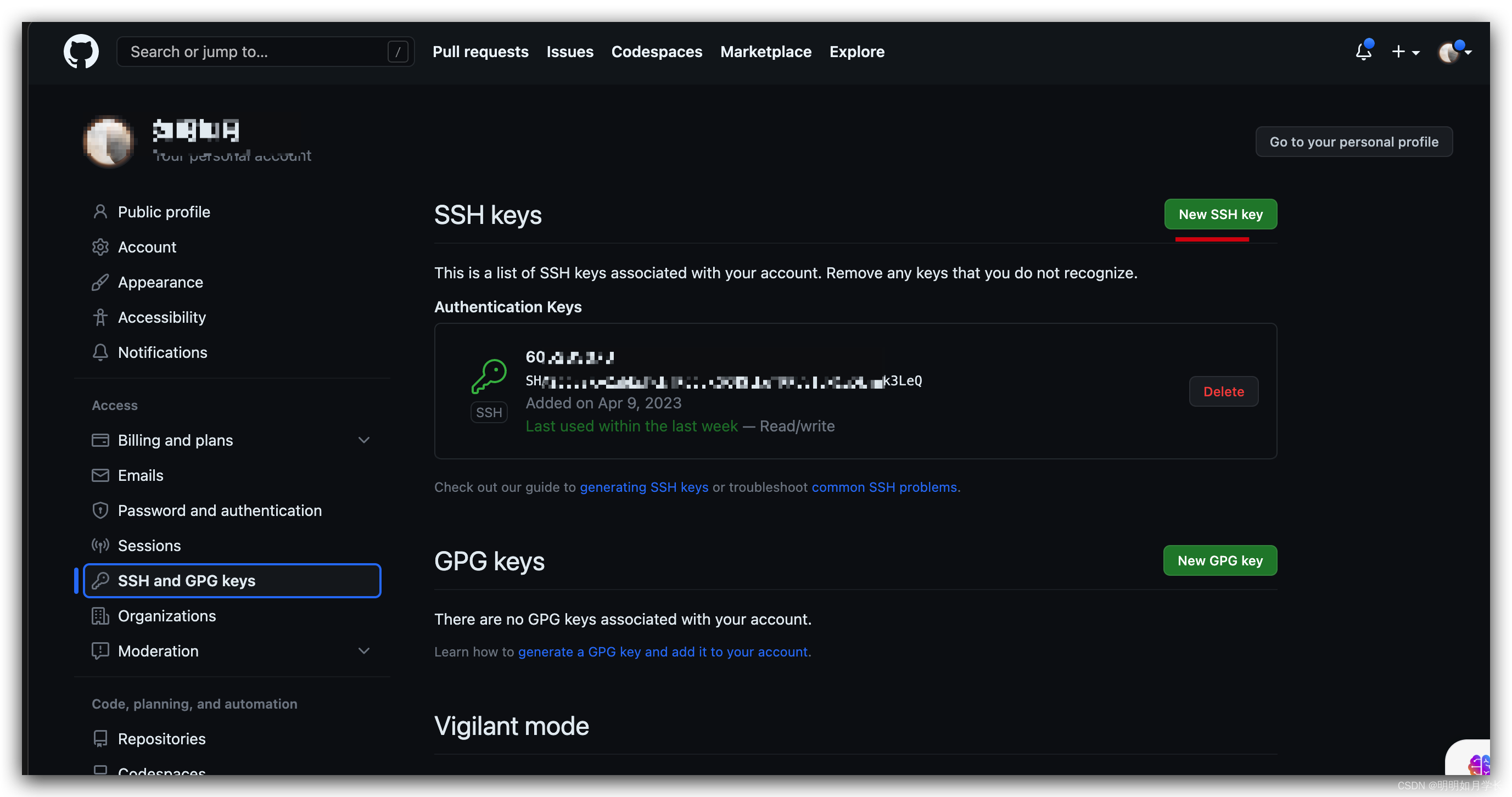Go to Codespaces in the top navigation

pos(657,52)
